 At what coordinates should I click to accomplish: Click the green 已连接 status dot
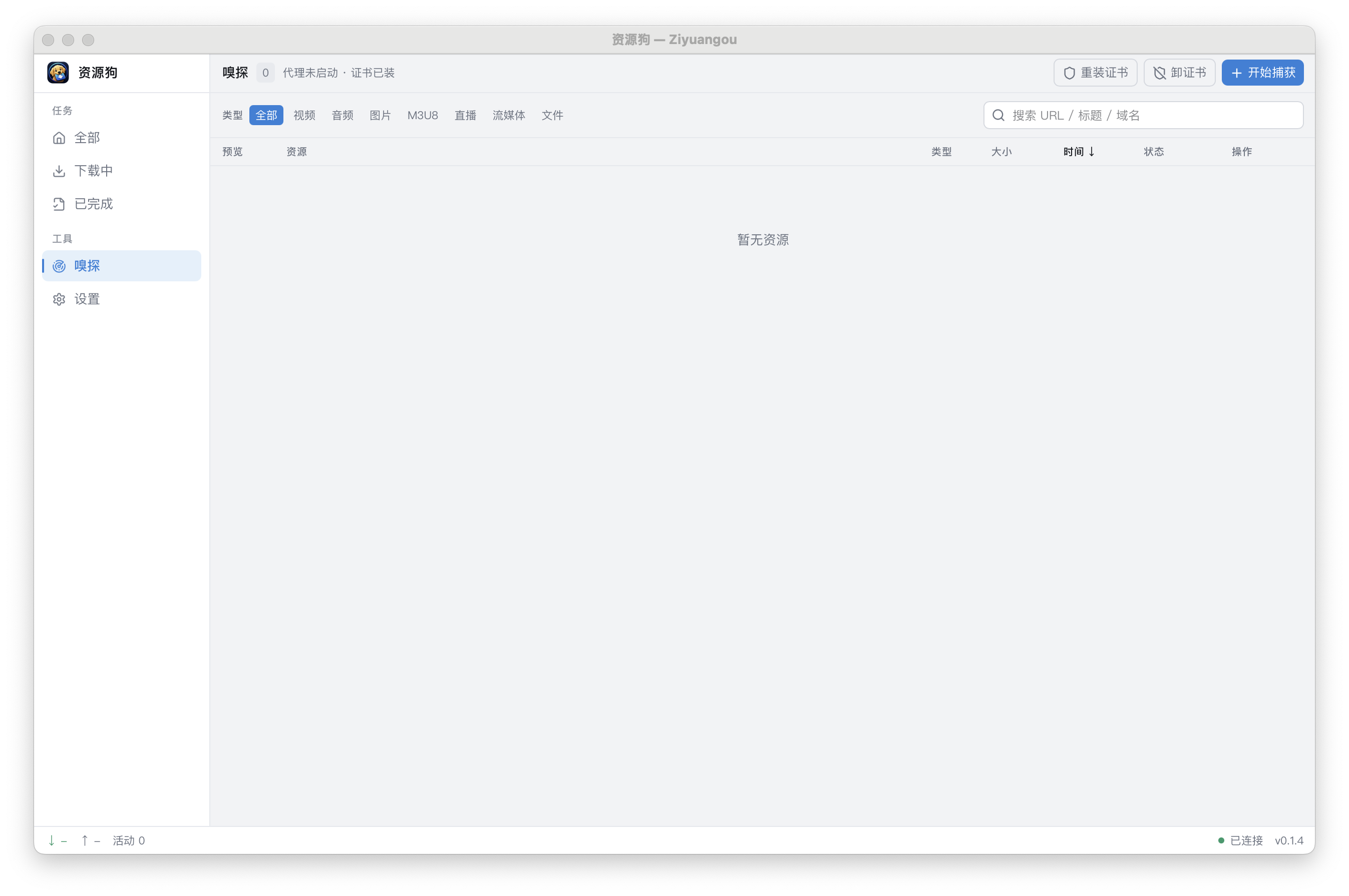point(1221,840)
